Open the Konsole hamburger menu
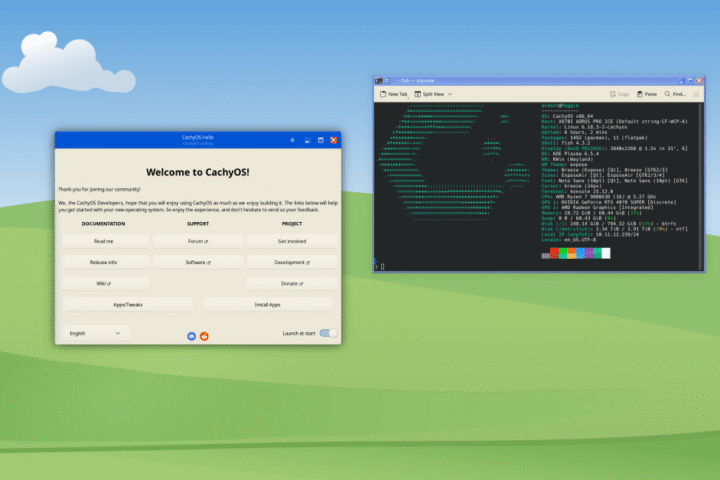The height and width of the screenshot is (480, 720). (x=696, y=94)
